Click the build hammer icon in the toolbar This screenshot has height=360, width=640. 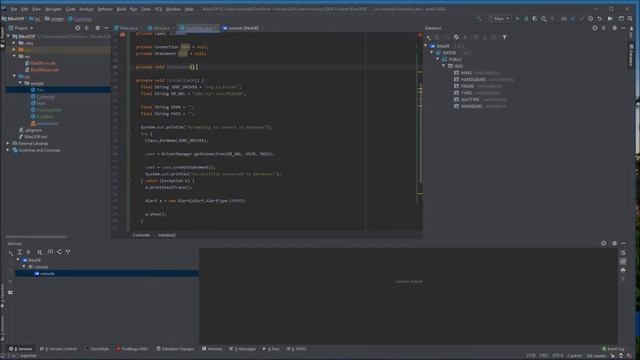[x=479, y=19]
